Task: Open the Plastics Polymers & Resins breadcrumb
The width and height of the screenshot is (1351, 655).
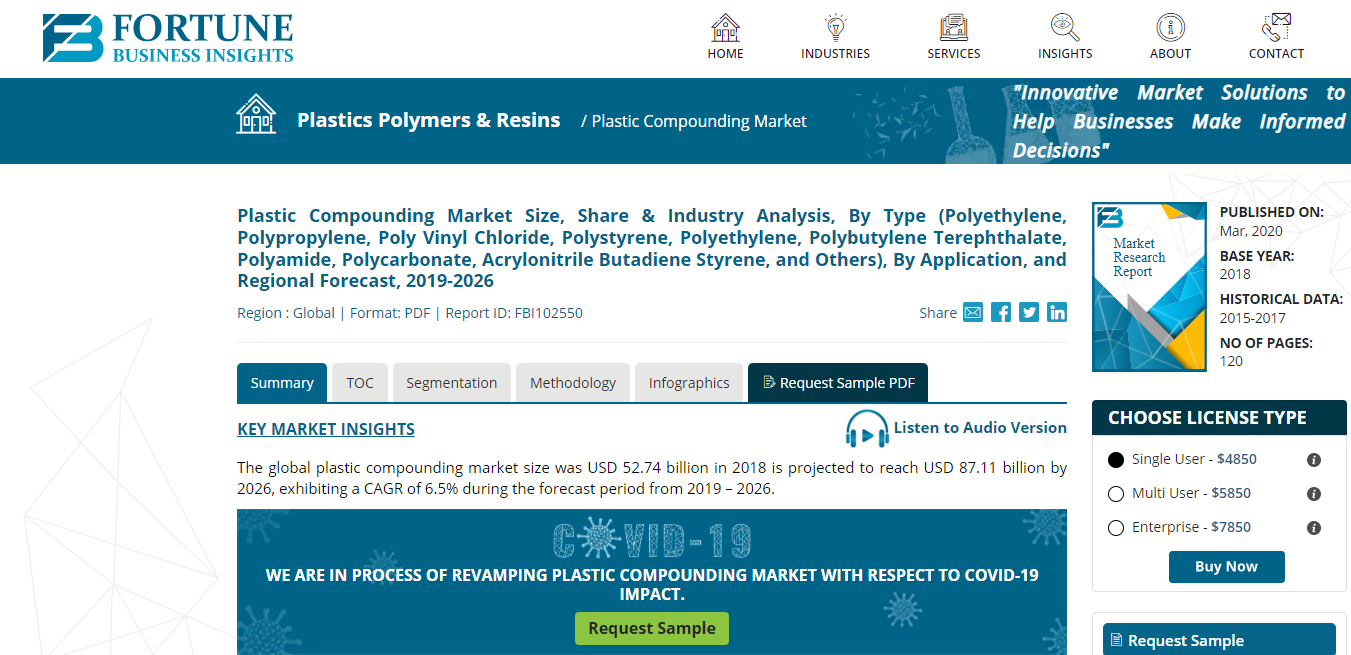Action: [429, 120]
